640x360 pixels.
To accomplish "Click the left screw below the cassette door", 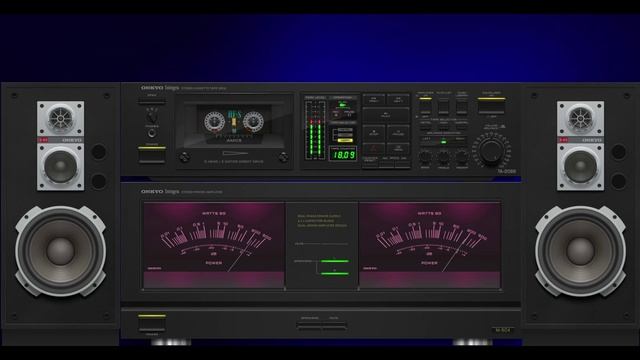I will point(184,156).
